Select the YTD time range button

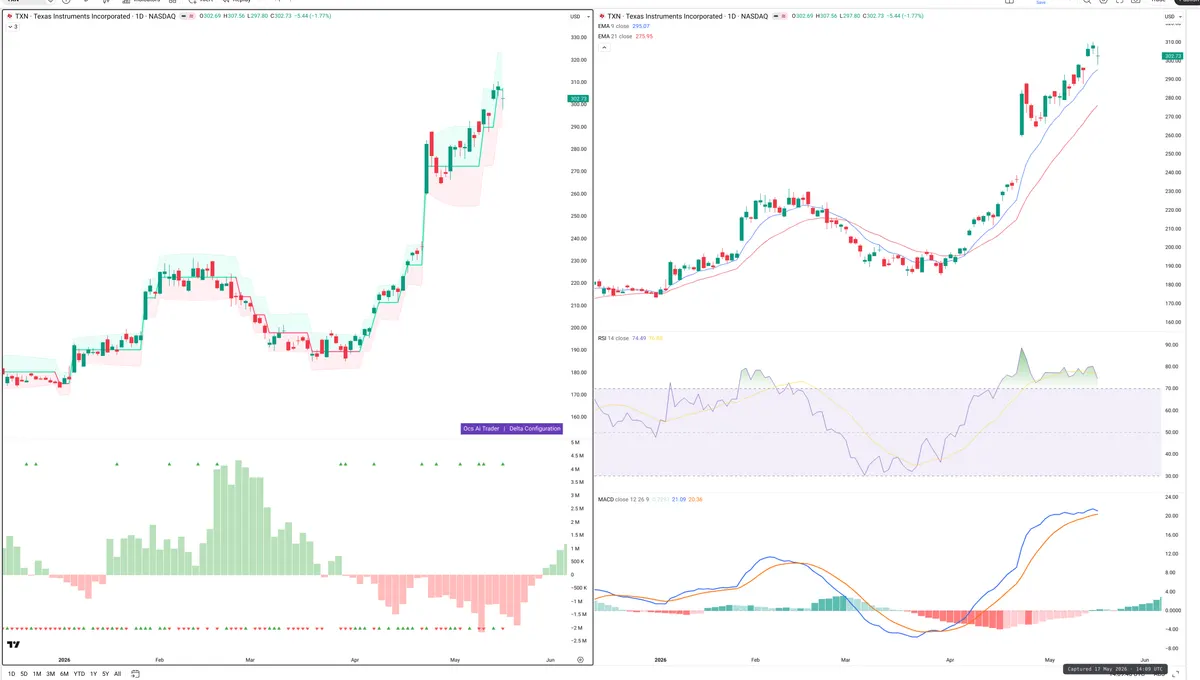tap(79, 674)
